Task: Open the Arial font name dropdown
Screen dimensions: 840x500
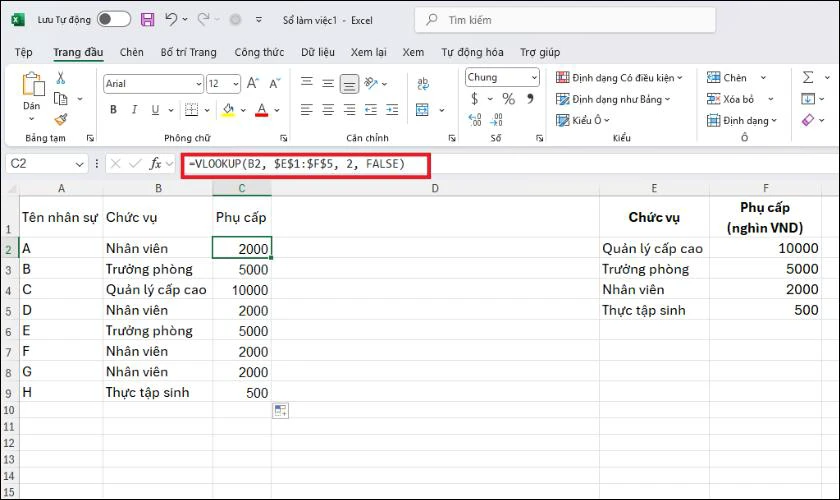Action: (x=199, y=84)
